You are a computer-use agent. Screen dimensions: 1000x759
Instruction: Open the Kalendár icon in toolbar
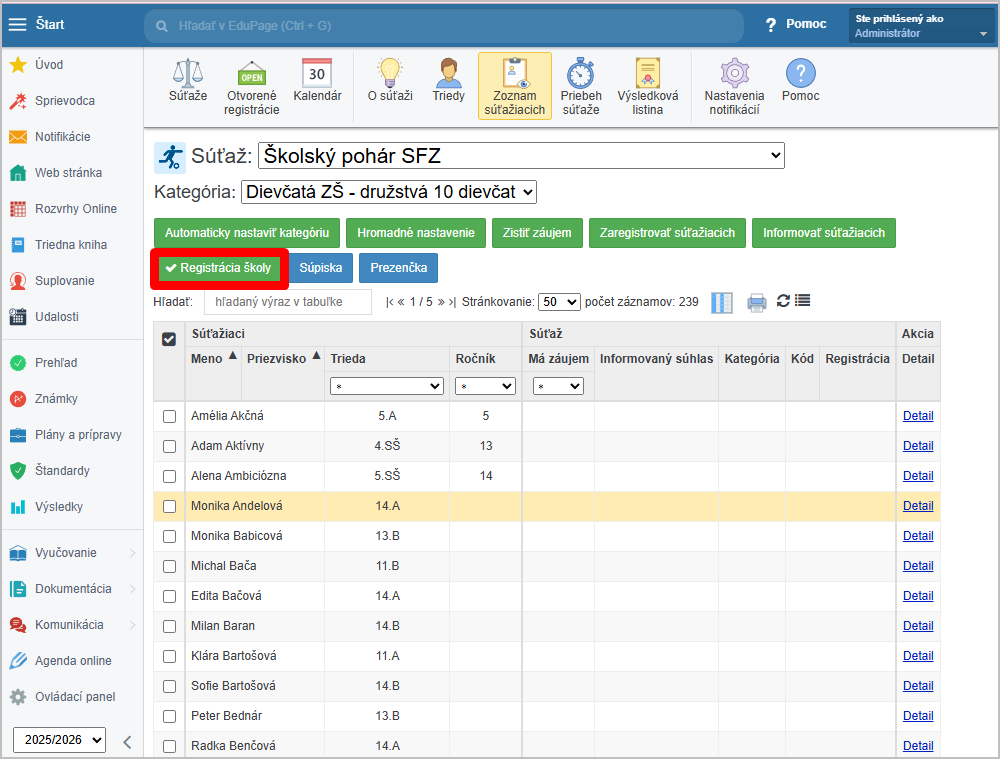317,80
